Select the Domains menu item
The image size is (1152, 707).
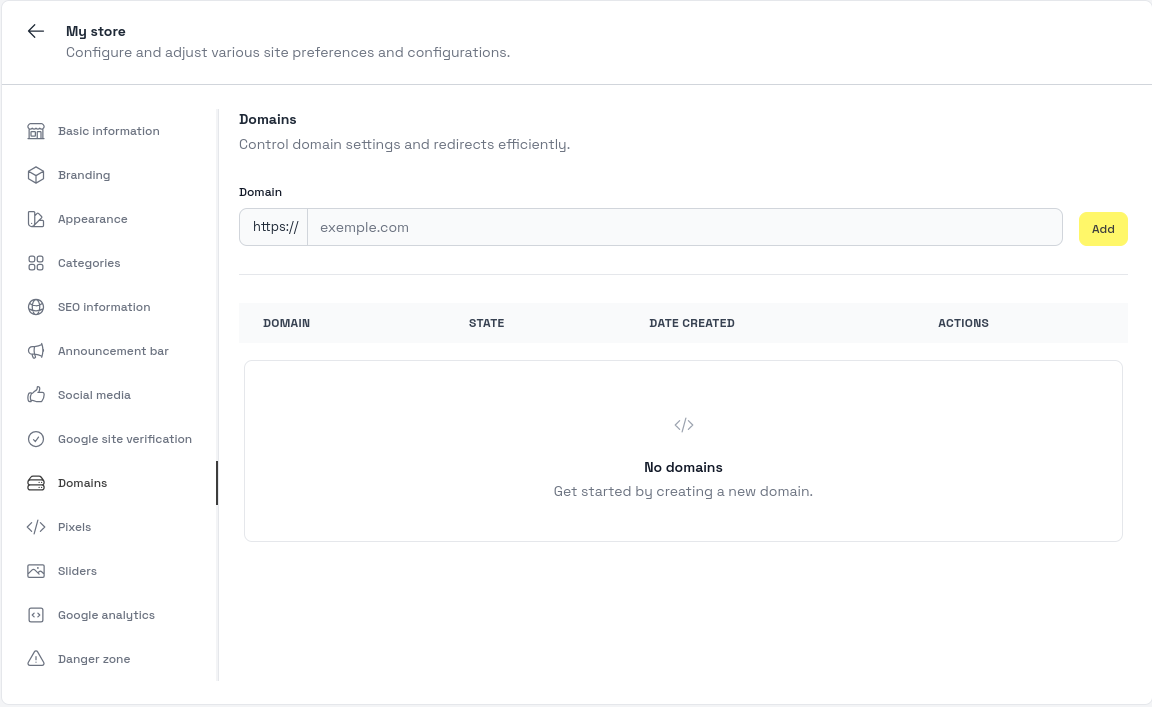[82, 483]
